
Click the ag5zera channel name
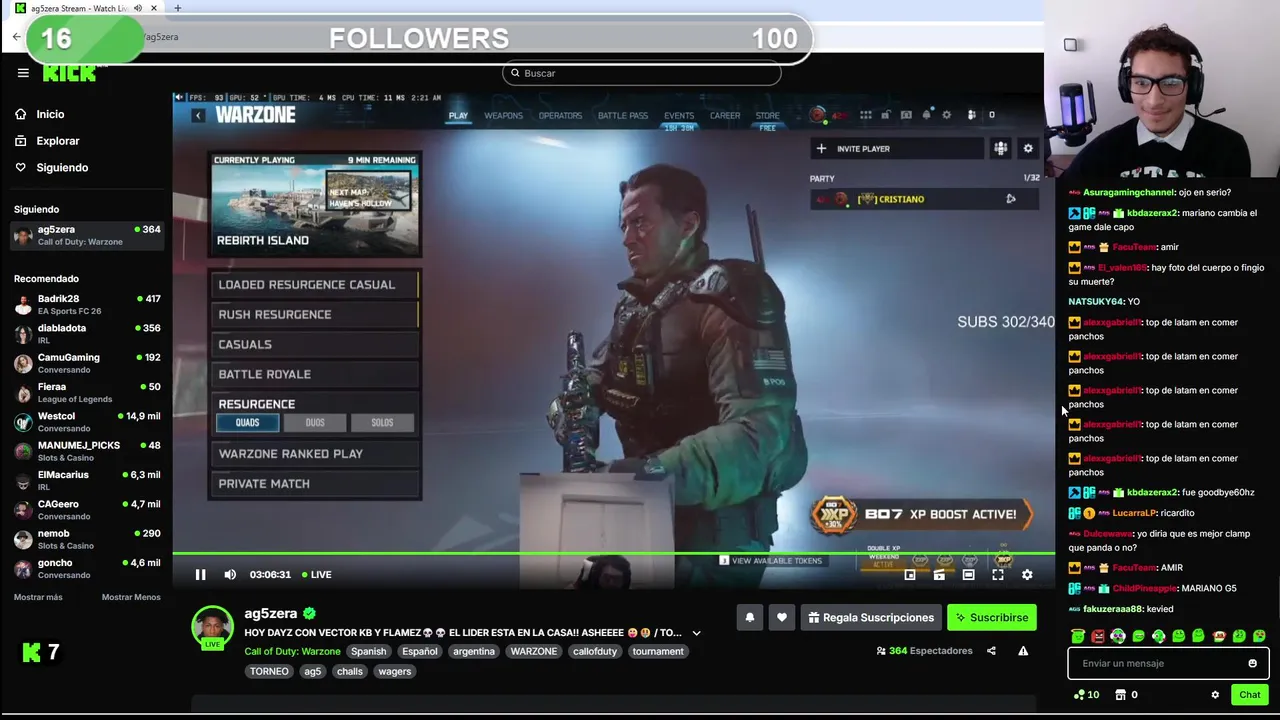271,613
